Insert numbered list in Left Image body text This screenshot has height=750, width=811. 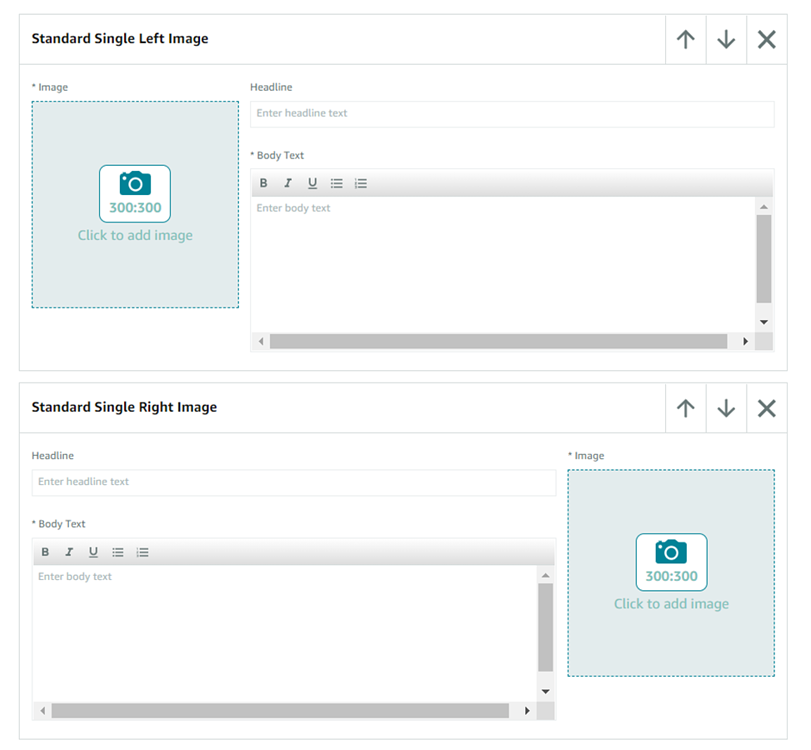point(361,184)
